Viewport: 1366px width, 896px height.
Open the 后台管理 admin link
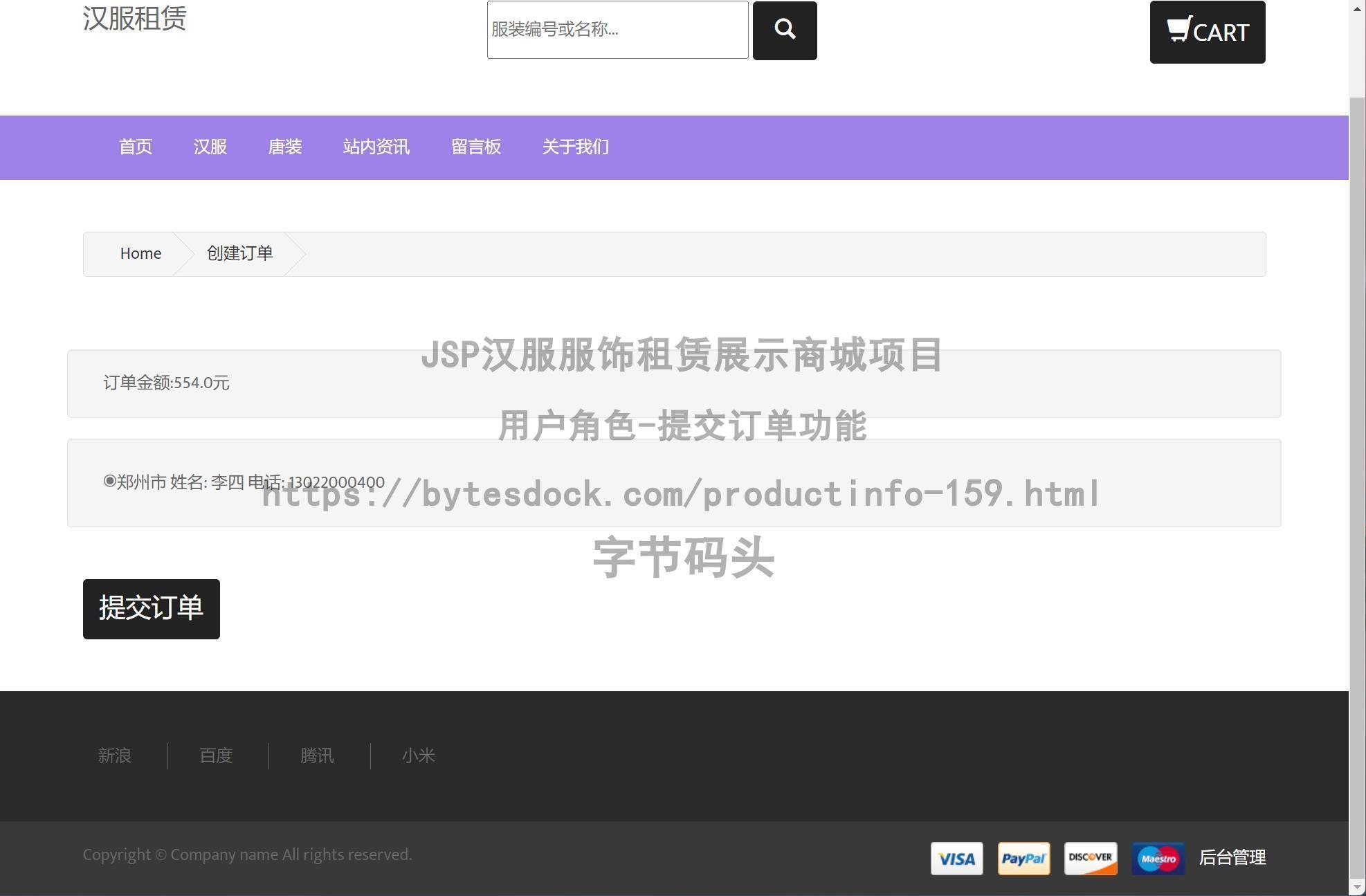point(1233,858)
